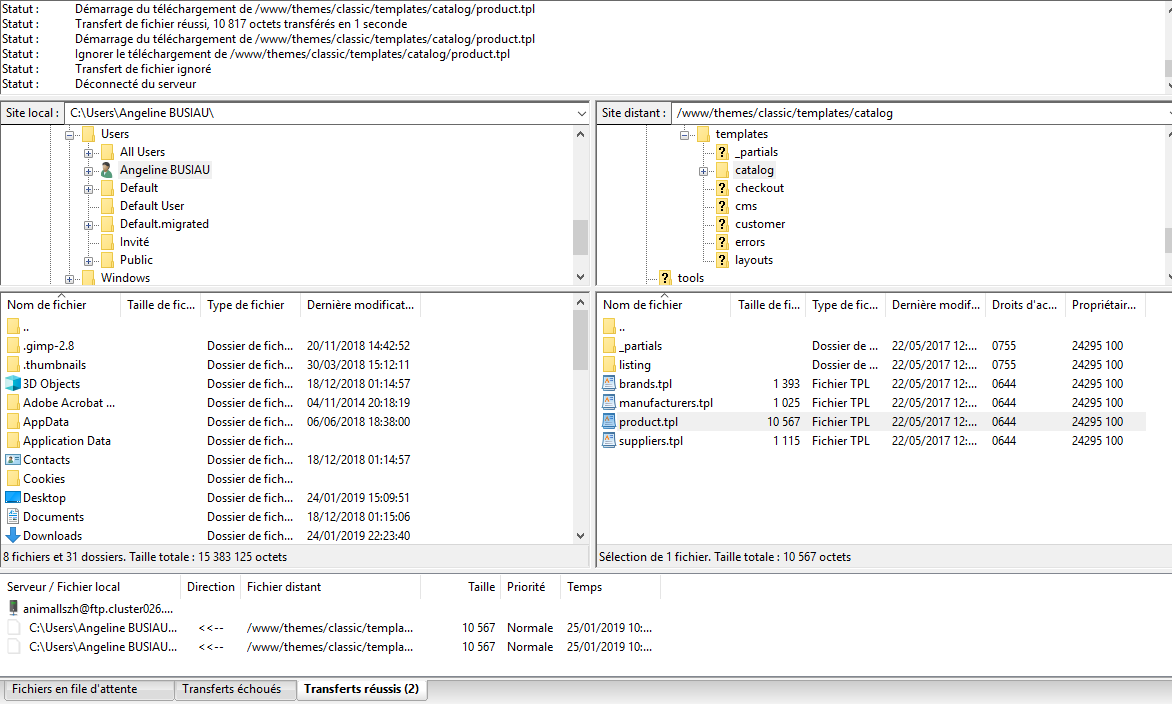
Task: Open the Site local path dropdown
Action: tap(582, 114)
